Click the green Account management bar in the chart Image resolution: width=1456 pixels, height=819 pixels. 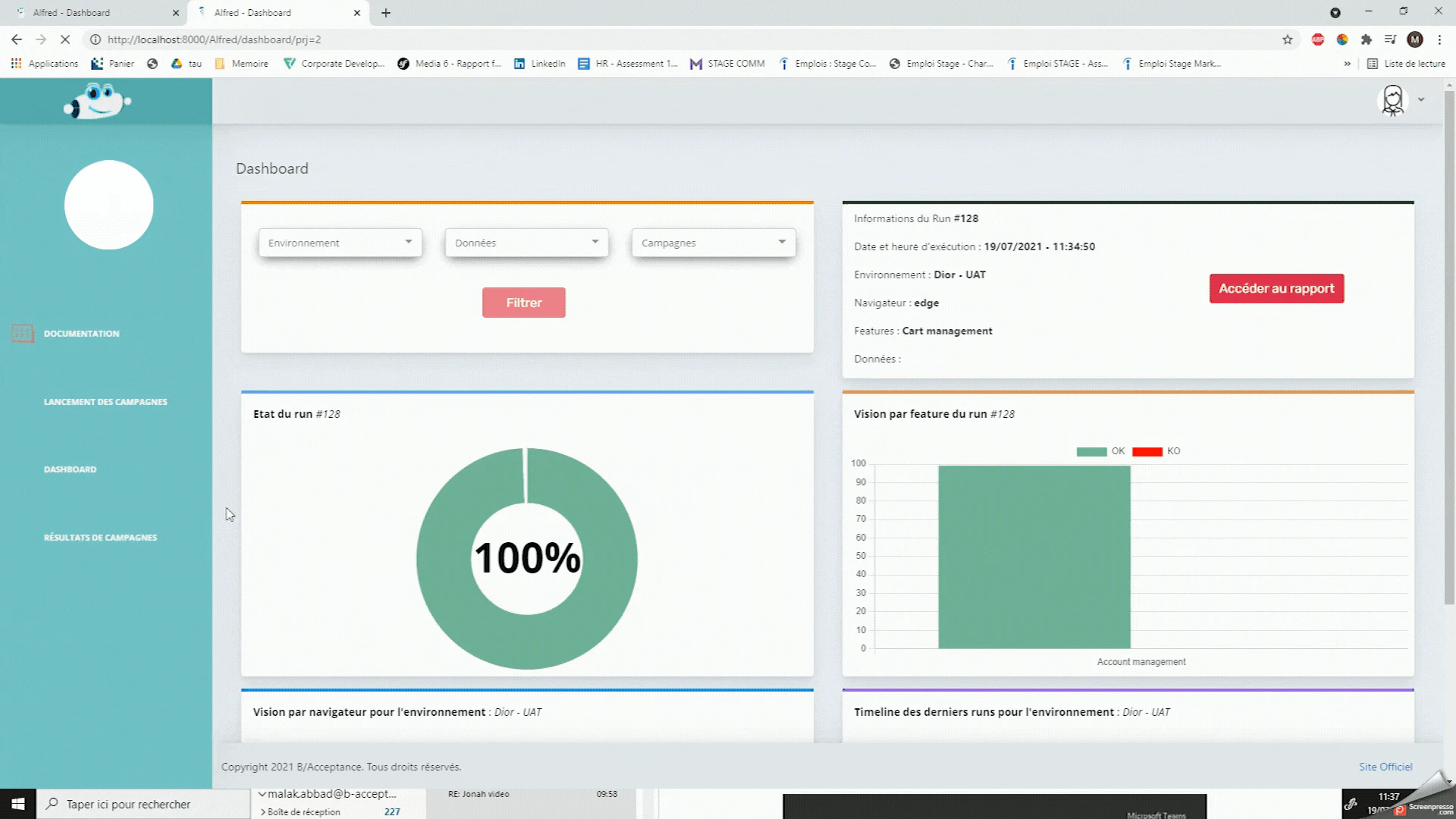[1034, 557]
